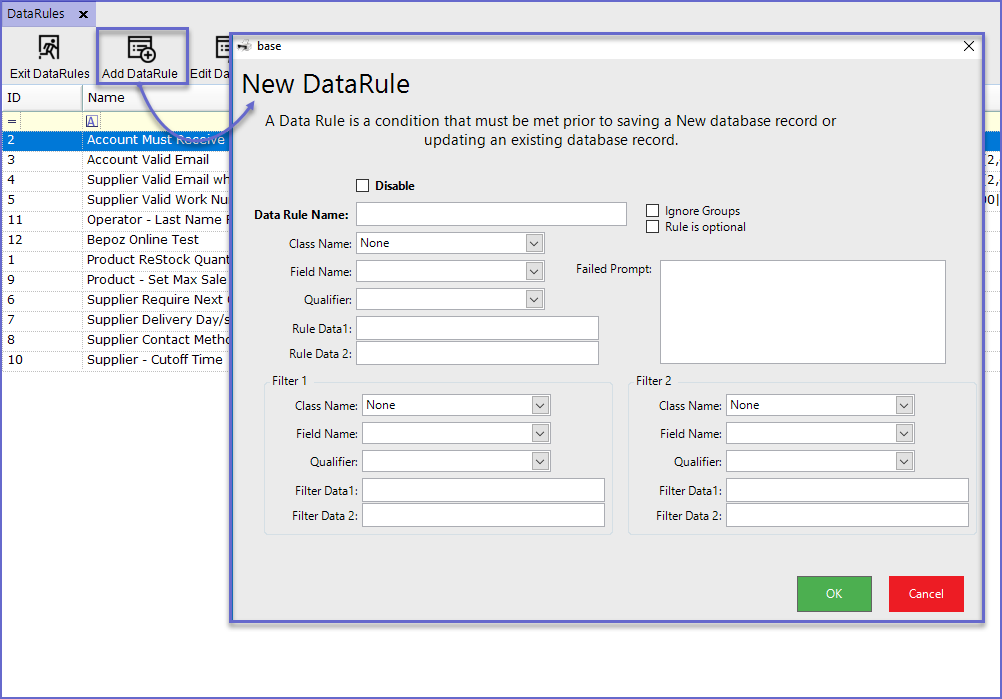
Task: Tick the Ignore Groups checkbox
Action: [x=653, y=211]
